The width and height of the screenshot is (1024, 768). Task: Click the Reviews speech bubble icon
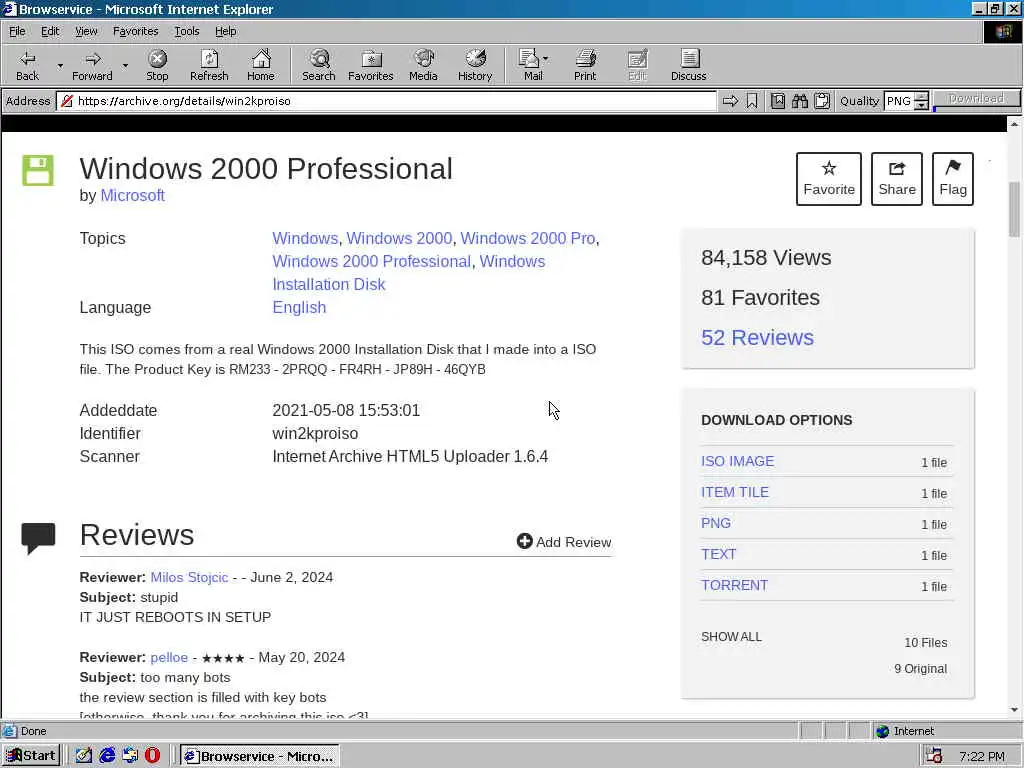click(38, 539)
